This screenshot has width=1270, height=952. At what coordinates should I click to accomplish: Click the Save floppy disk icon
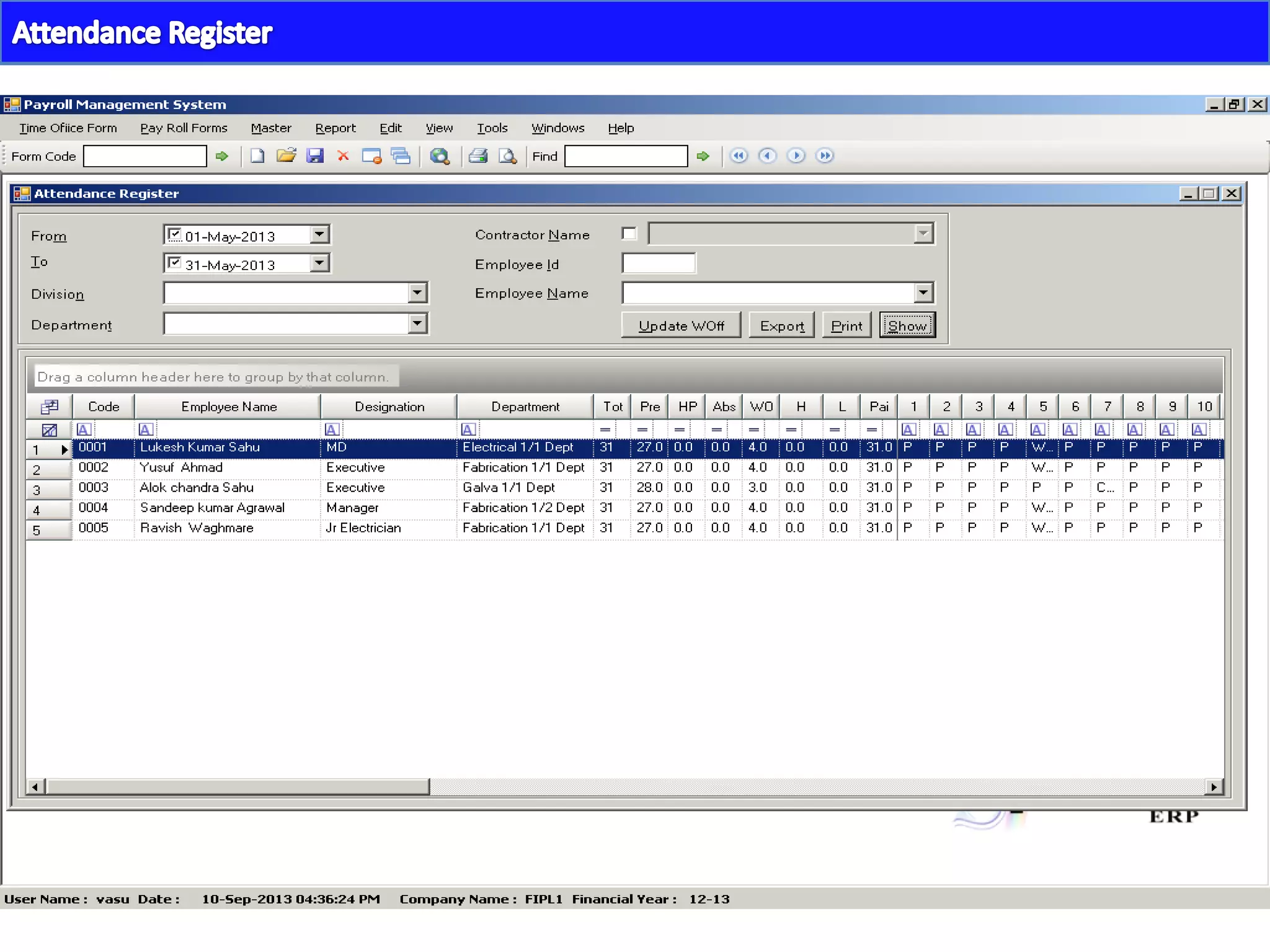[315, 156]
